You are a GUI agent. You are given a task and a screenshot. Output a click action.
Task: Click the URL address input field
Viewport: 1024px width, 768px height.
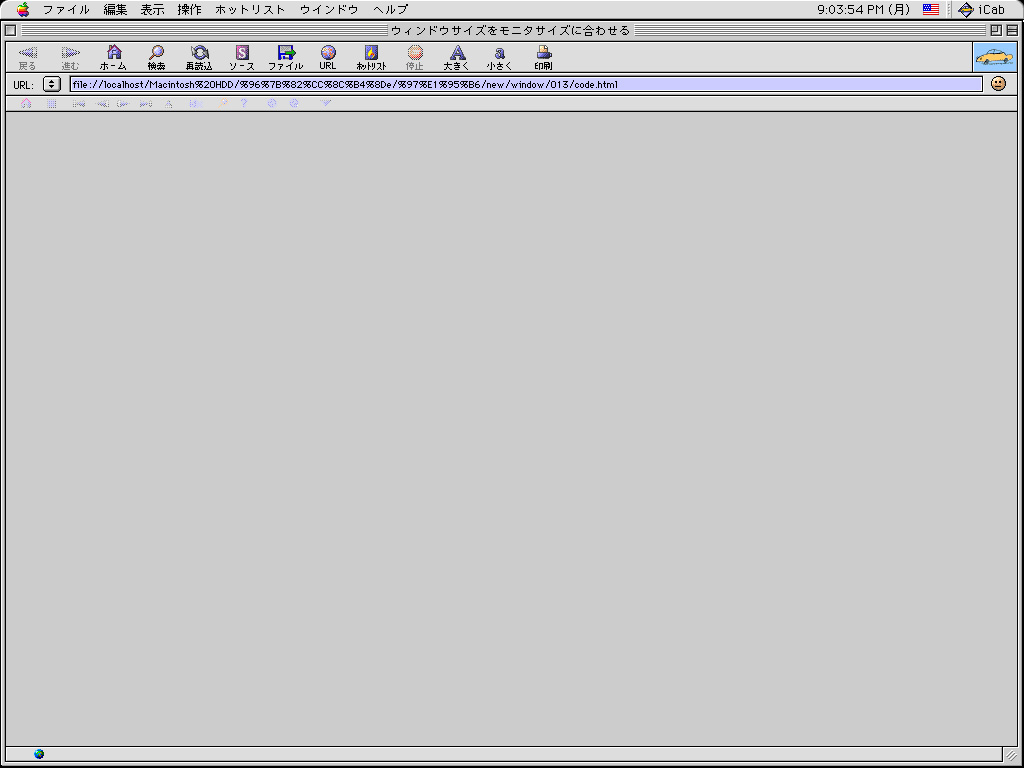(526, 84)
